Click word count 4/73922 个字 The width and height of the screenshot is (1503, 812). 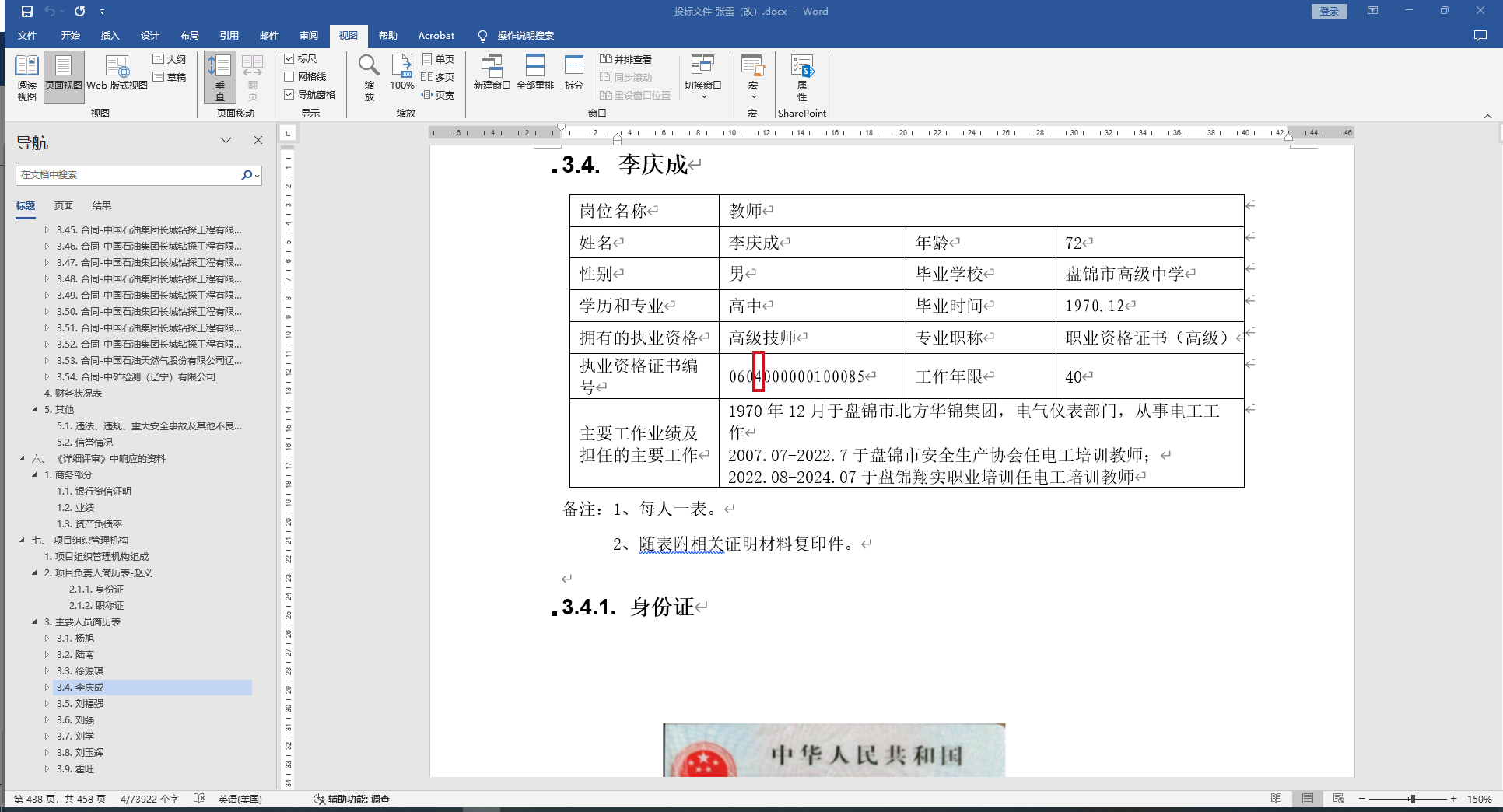click(149, 799)
